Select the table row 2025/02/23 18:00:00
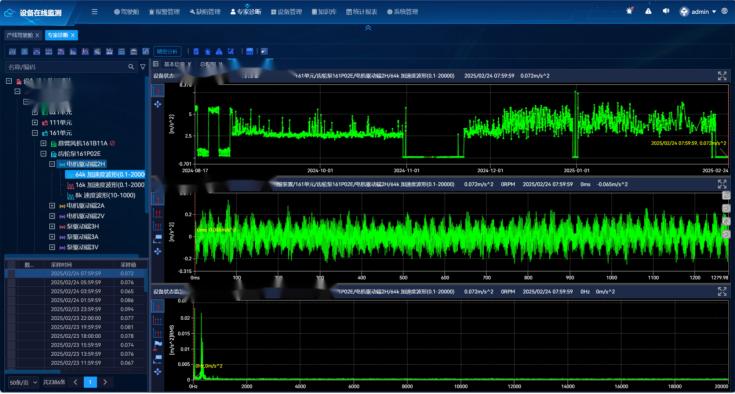The image size is (735, 394). (x=76, y=336)
